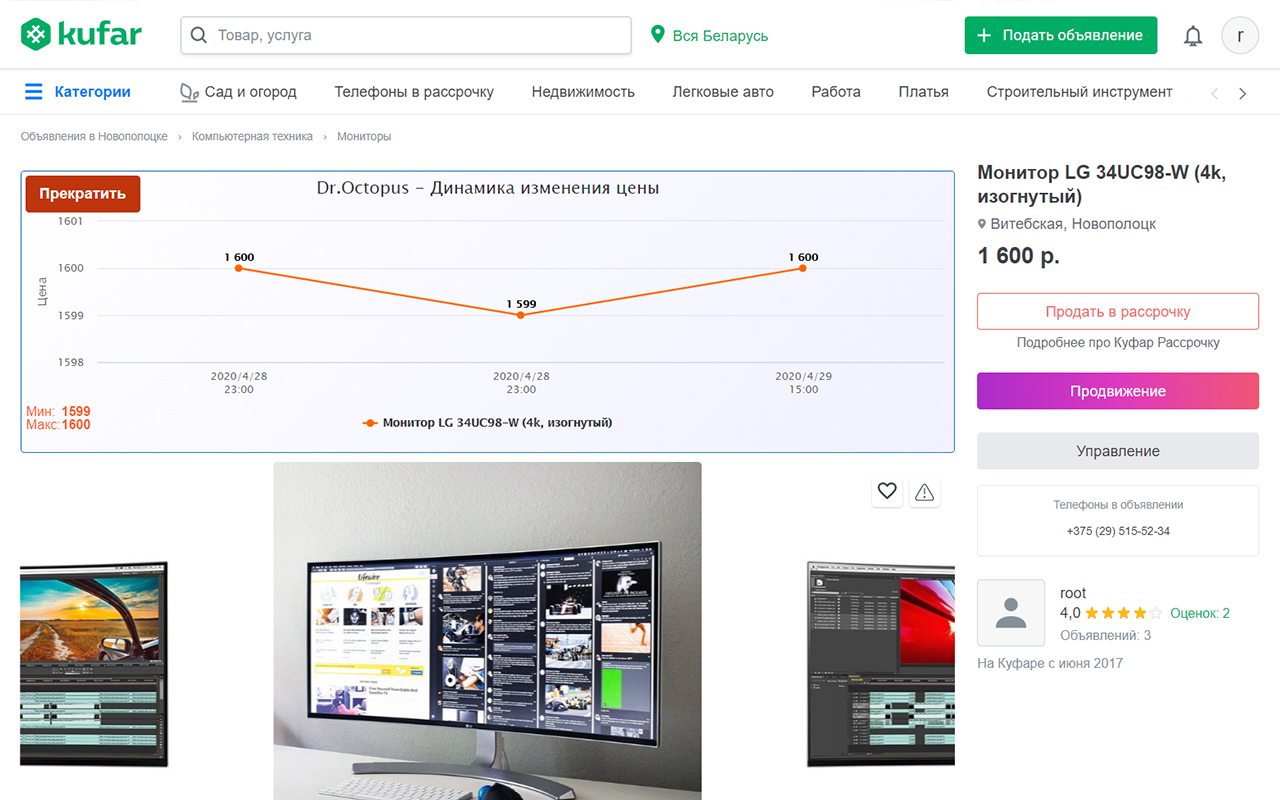Click Продать в рассрочку button
Viewport: 1280px width, 800px height.
pyautogui.click(x=1118, y=311)
